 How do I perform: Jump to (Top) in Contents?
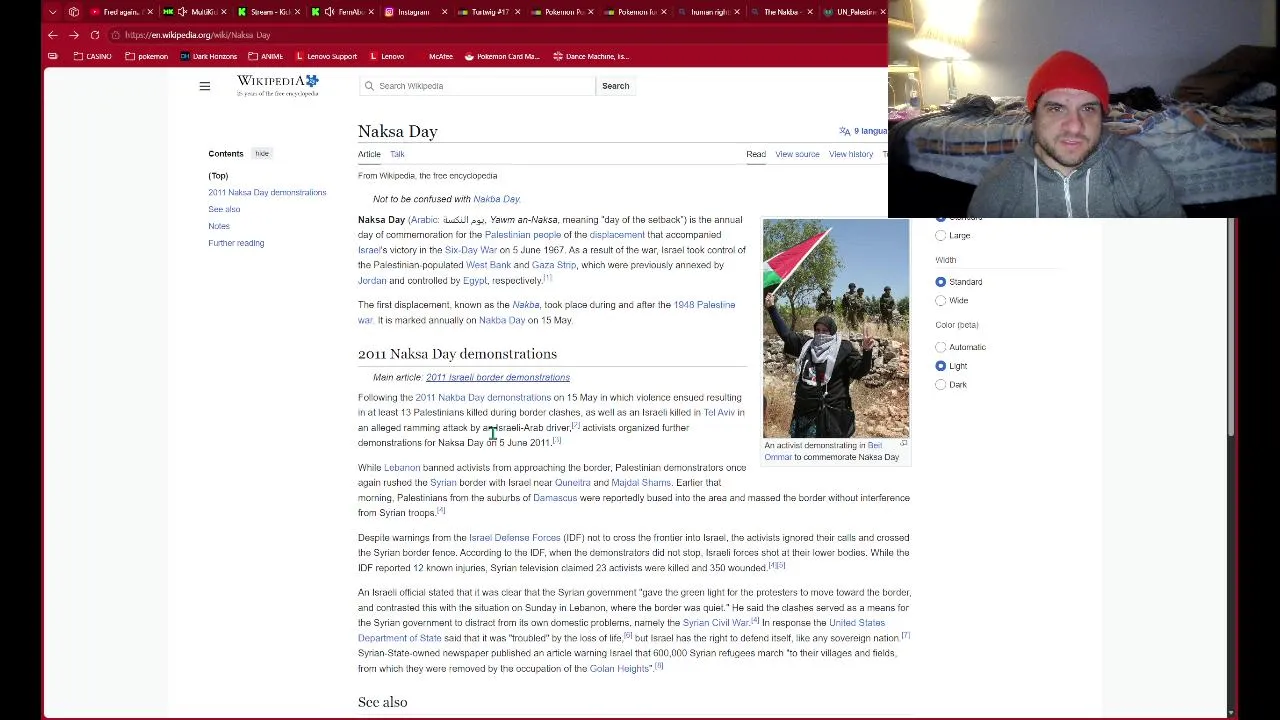pyautogui.click(x=218, y=176)
